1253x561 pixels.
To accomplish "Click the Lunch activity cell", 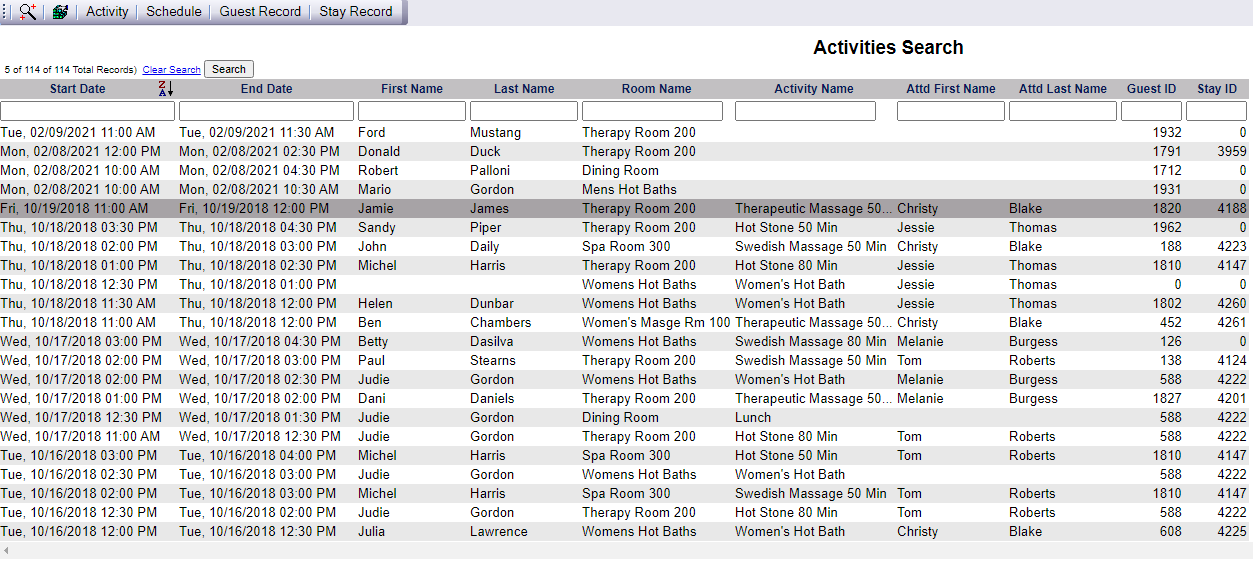I will point(753,417).
